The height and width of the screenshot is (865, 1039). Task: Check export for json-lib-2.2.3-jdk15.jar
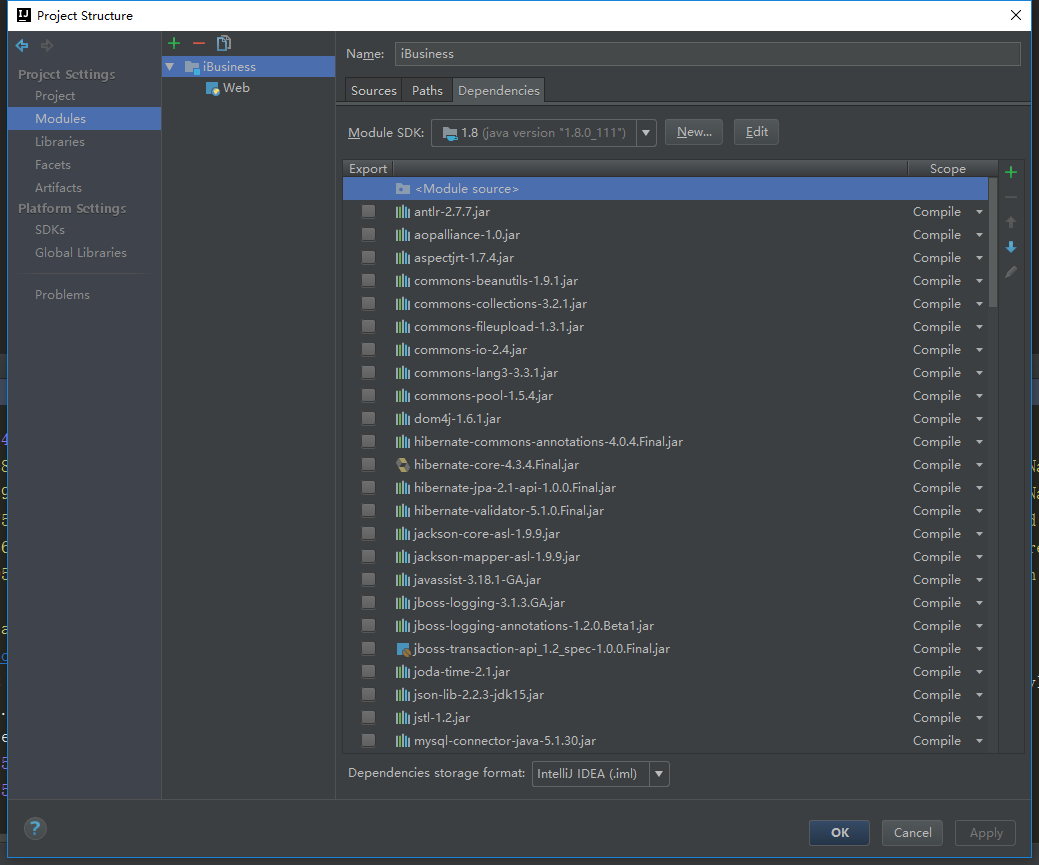pyautogui.click(x=368, y=694)
